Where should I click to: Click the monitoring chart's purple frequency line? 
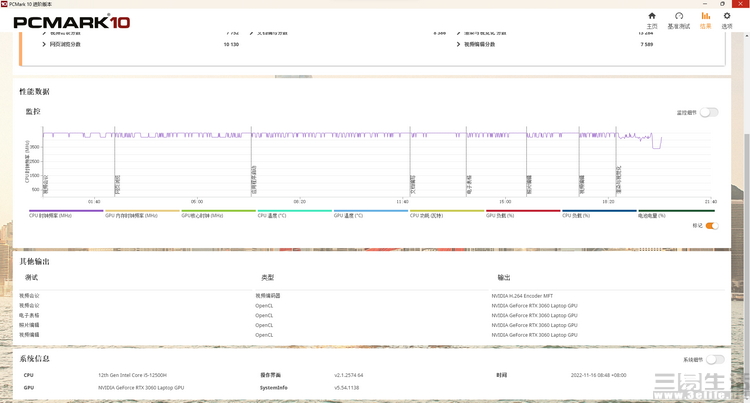pos(300,134)
